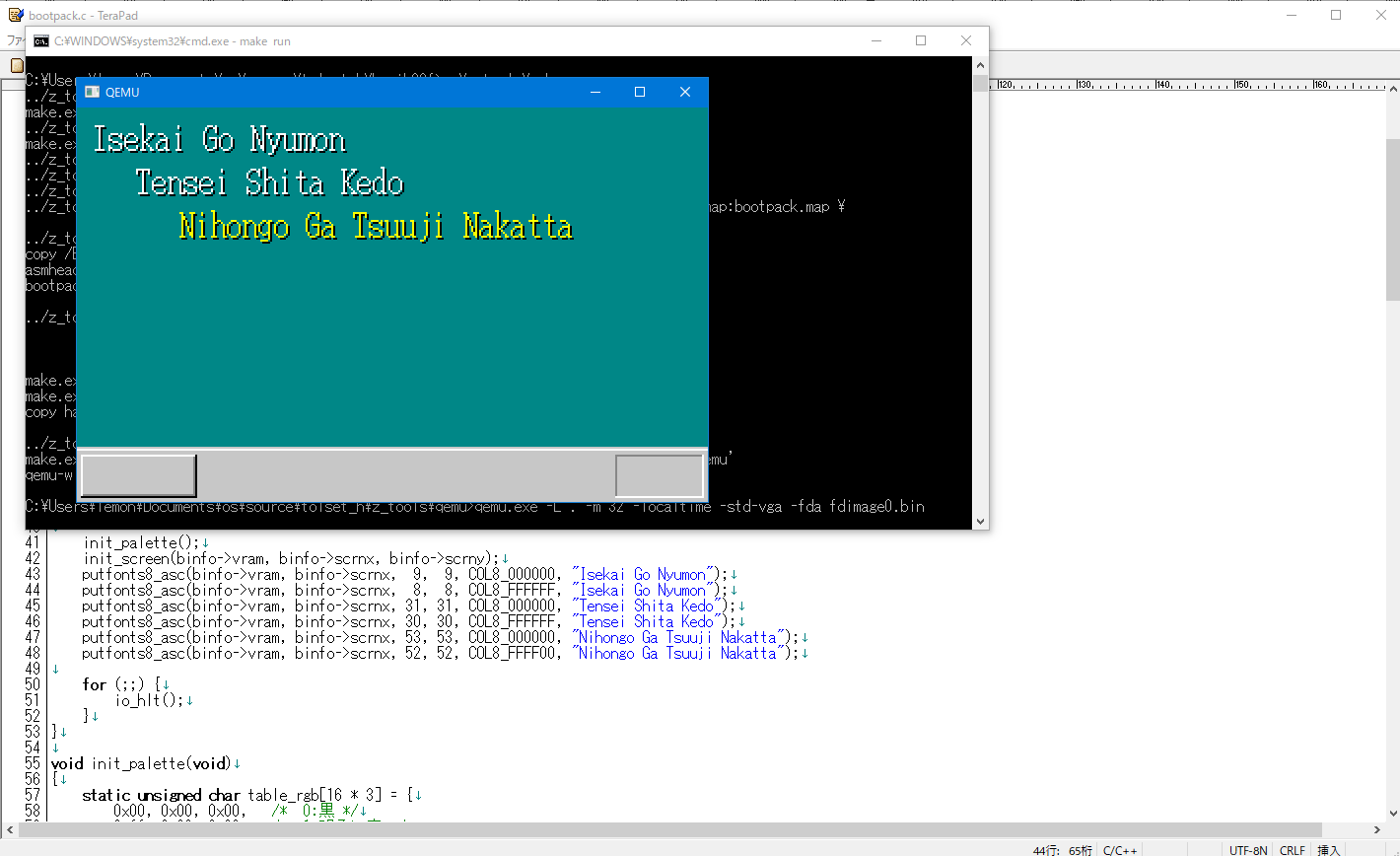
Task: Click the TeraPad application icon in title bar
Action: click(16, 14)
